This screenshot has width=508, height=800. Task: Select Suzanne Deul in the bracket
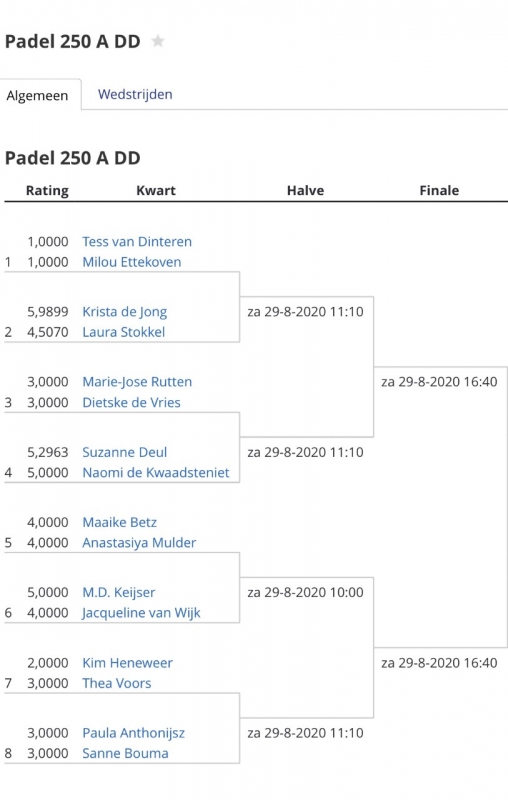click(x=125, y=452)
